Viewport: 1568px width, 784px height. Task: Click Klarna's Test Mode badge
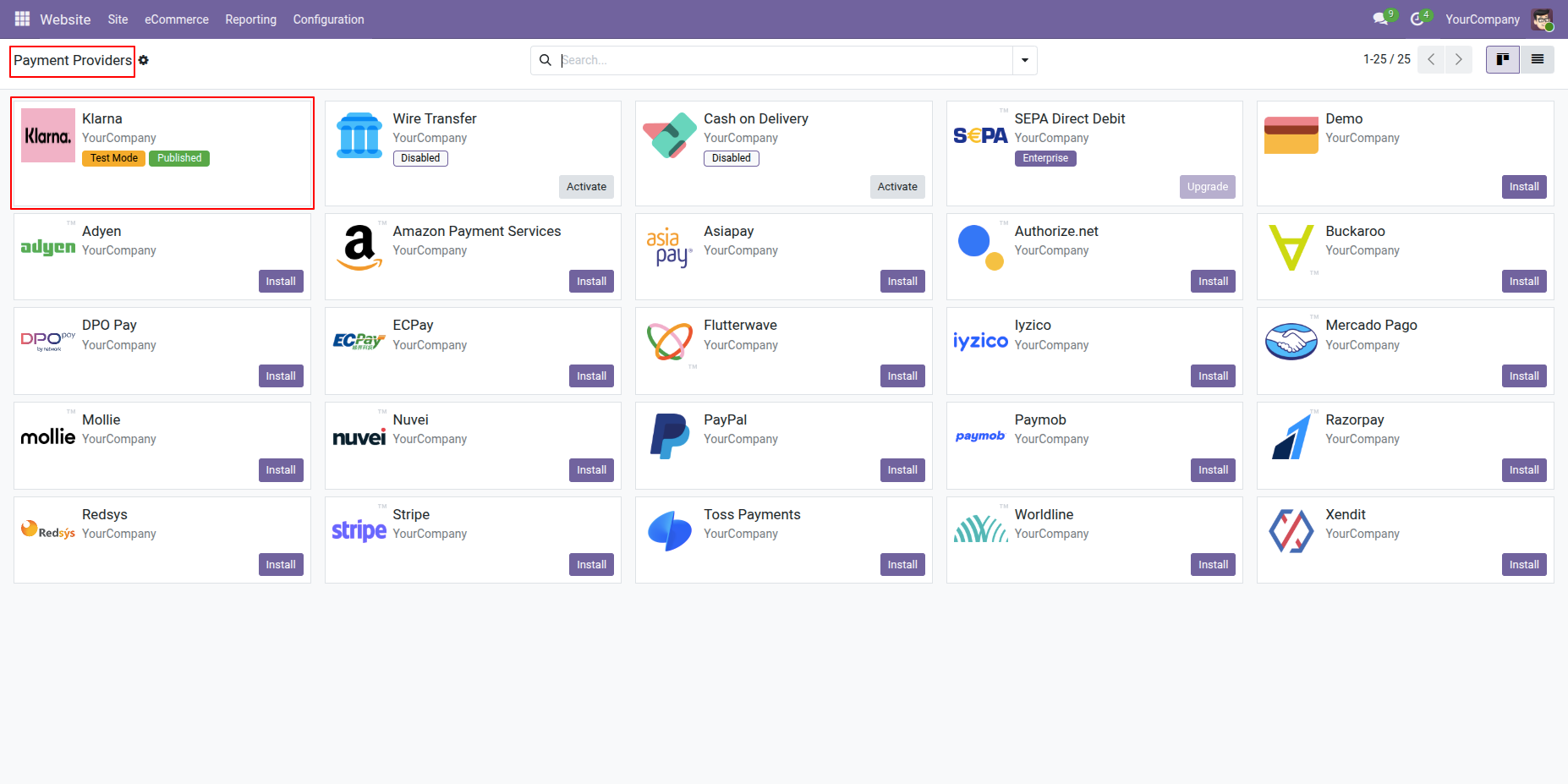point(114,158)
